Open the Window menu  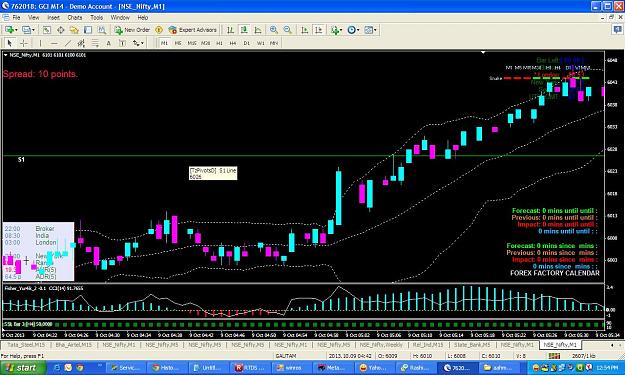point(120,18)
